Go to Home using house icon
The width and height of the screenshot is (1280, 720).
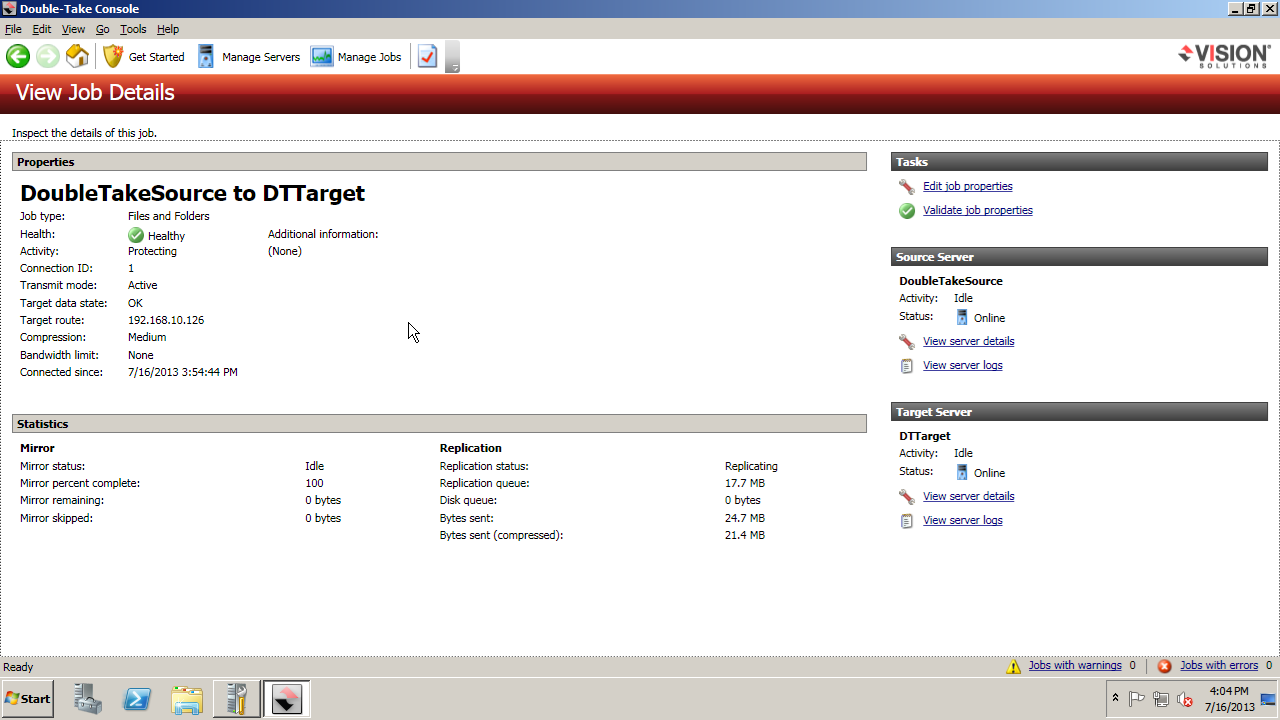pos(77,56)
